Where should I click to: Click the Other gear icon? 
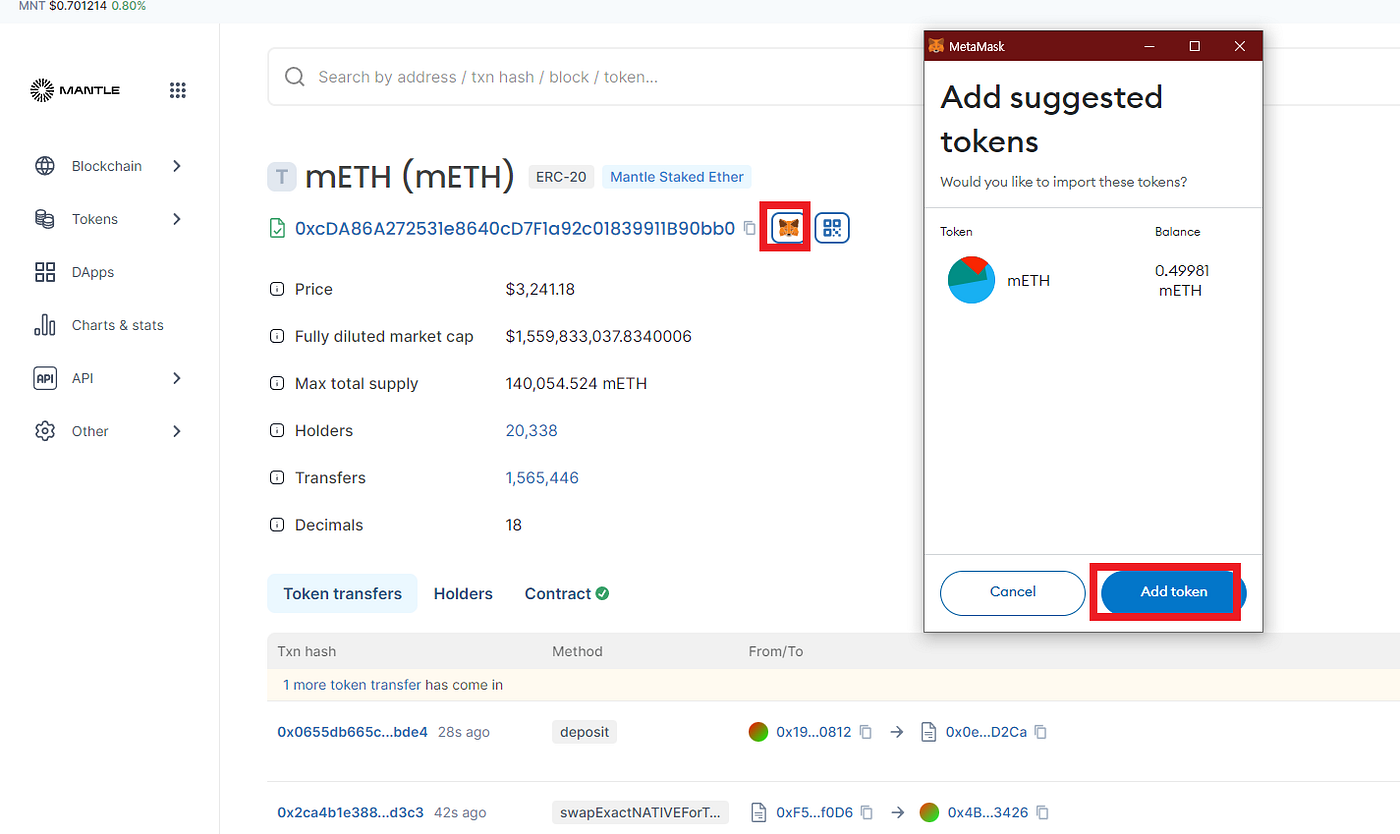click(x=45, y=431)
